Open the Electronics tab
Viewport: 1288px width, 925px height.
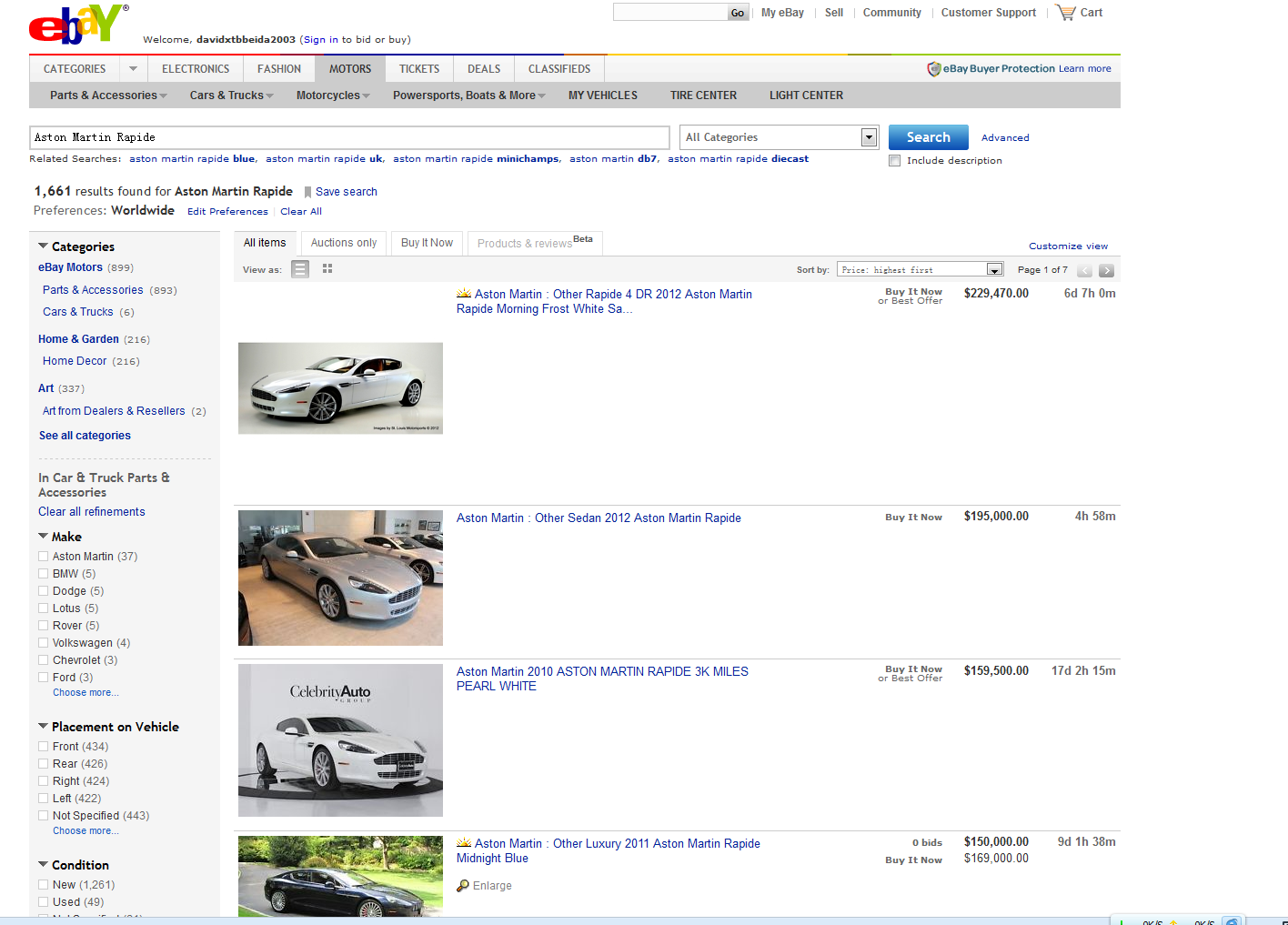pyautogui.click(x=196, y=69)
